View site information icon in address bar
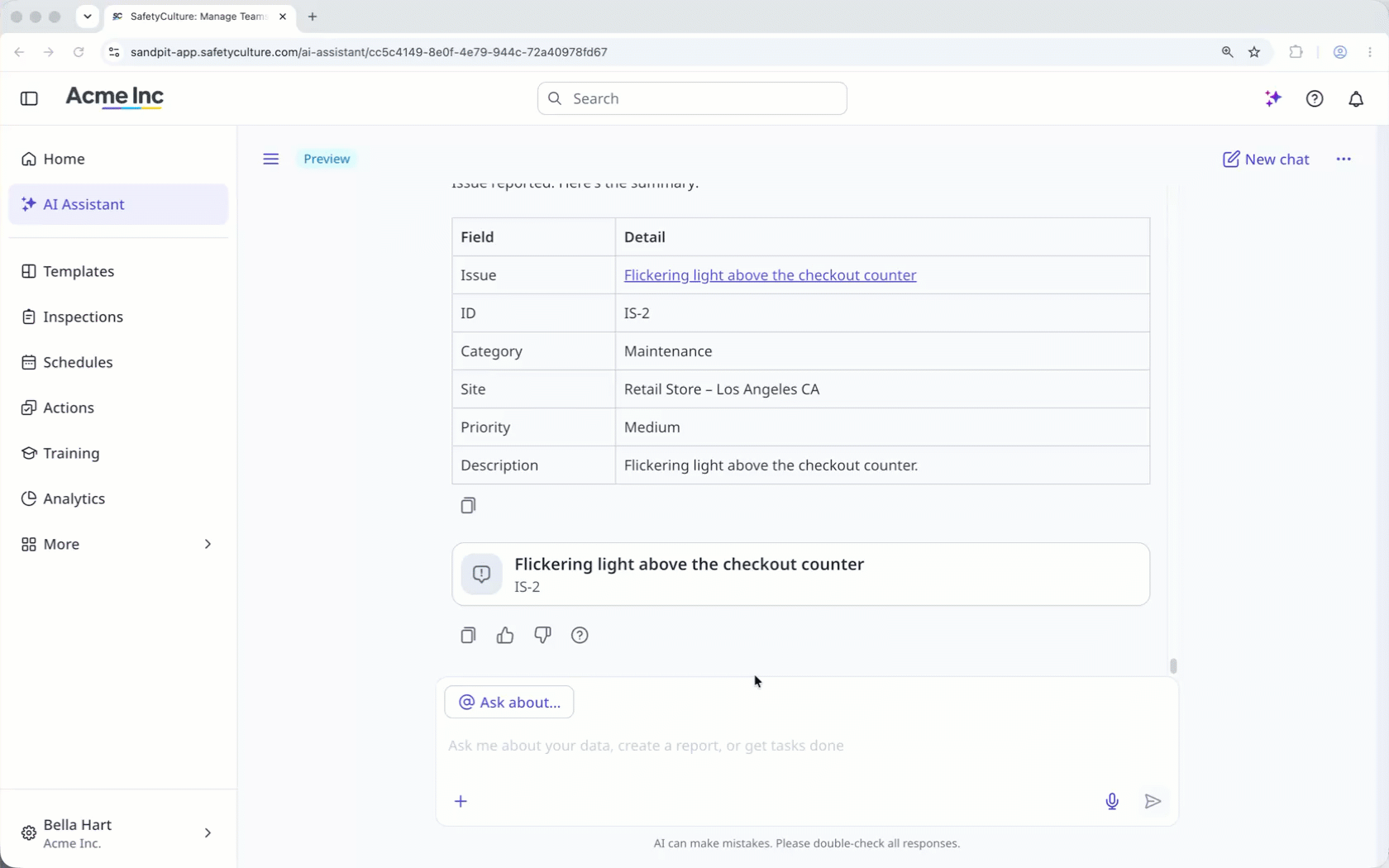 (114, 52)
